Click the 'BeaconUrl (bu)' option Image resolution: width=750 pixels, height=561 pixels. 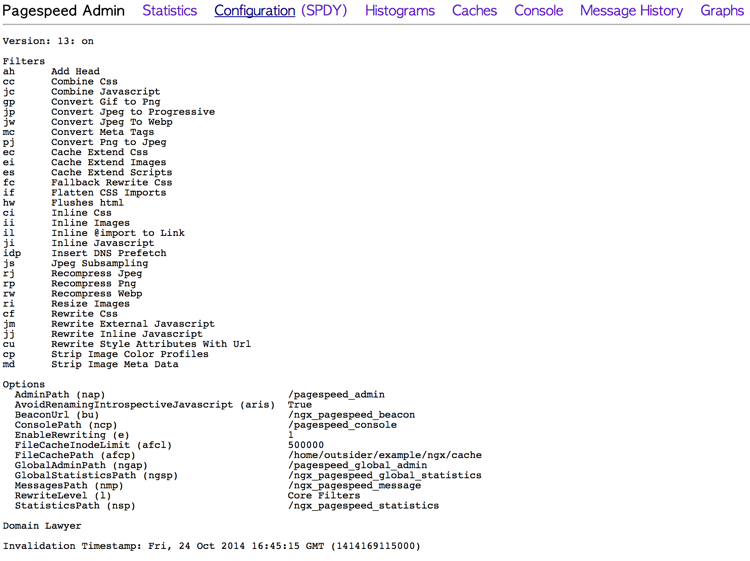57,415
